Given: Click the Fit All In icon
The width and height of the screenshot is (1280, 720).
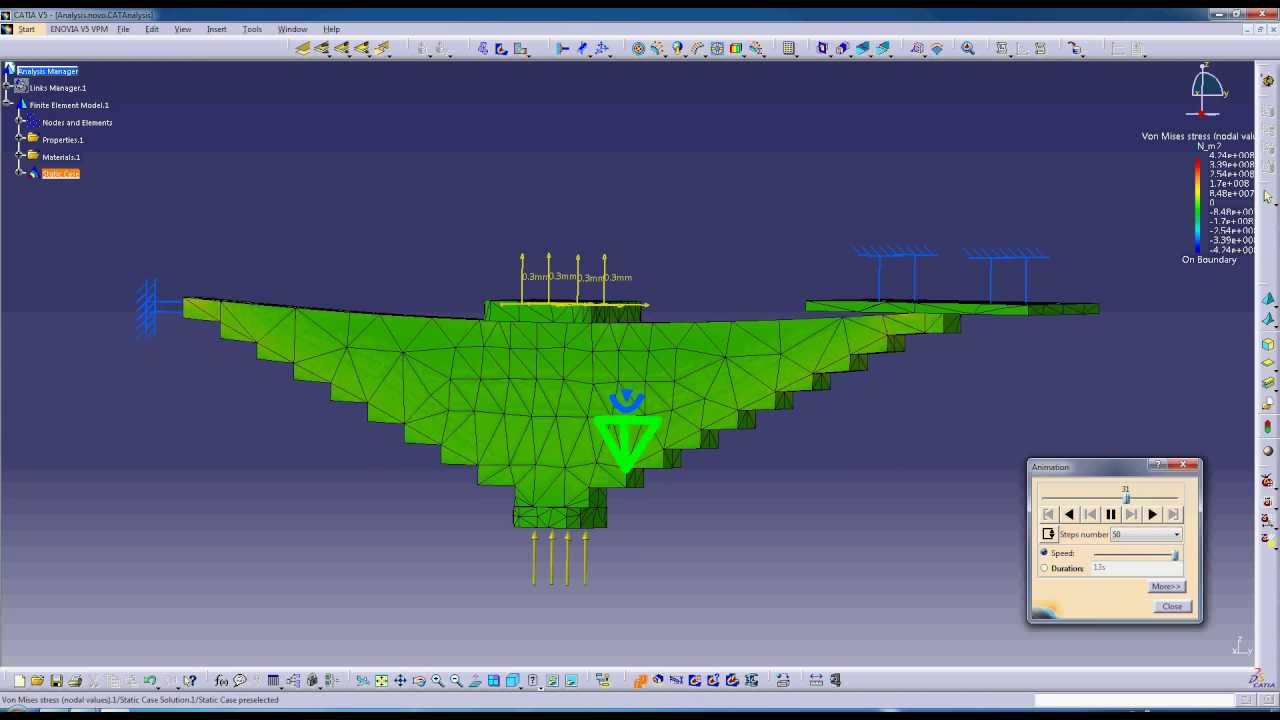Looking at the screenshot, I should 381,681.
